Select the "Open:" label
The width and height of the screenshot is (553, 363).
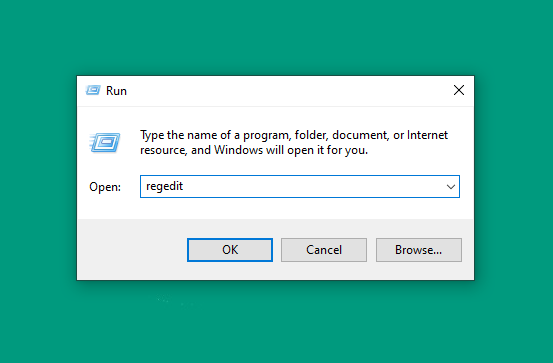click(x=105, y=187)
